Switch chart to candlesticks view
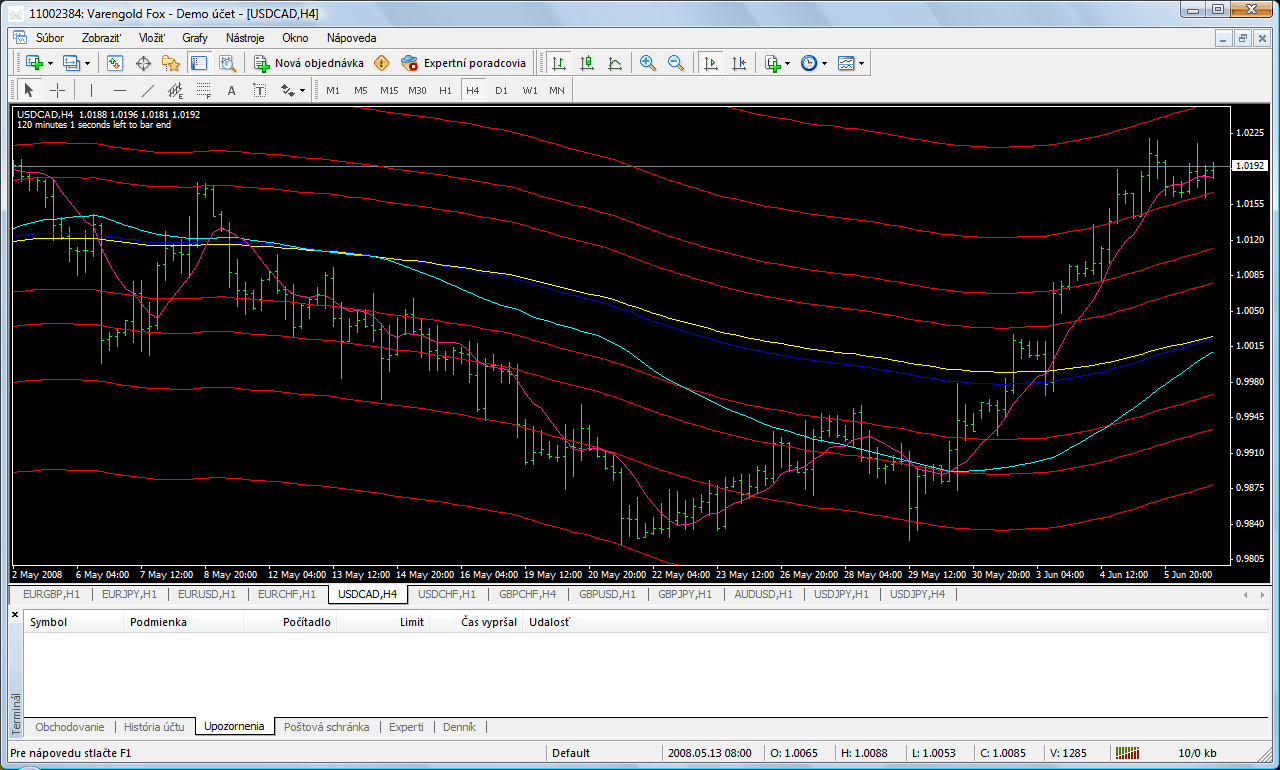 [x=587, y=63]
